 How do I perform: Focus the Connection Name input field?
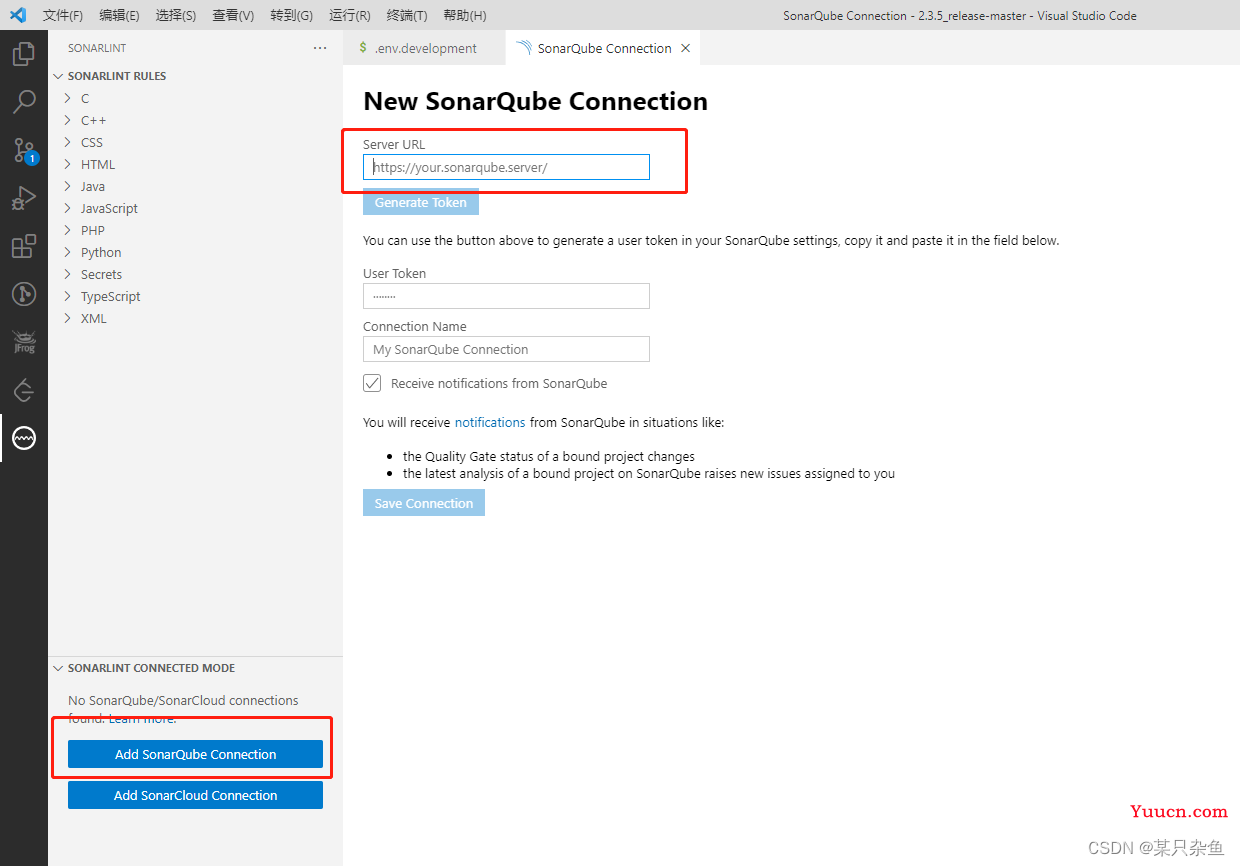point(506,349)
